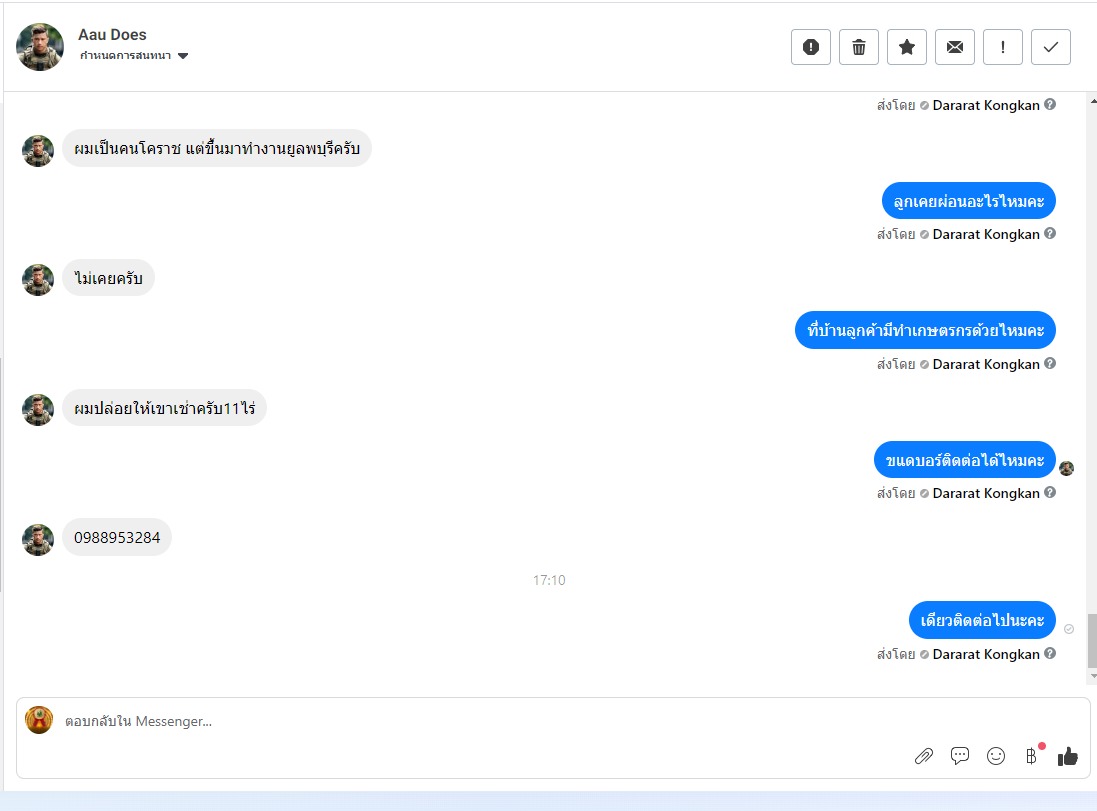Expand the conversation settings dropdown under Aau Does
This screenshot has width=1097, height=811.
[x=133, y=55]
